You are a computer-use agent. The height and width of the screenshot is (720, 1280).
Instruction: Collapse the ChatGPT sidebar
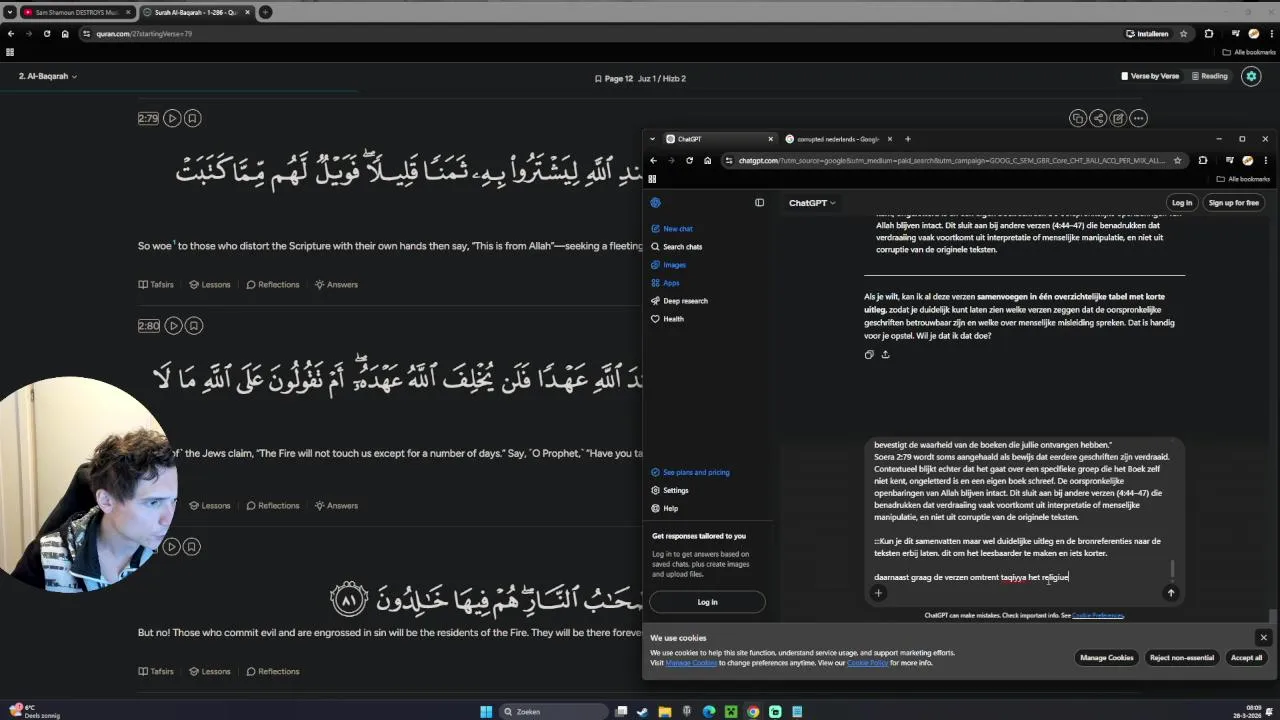pyautogui.click(x=759, y=203)
